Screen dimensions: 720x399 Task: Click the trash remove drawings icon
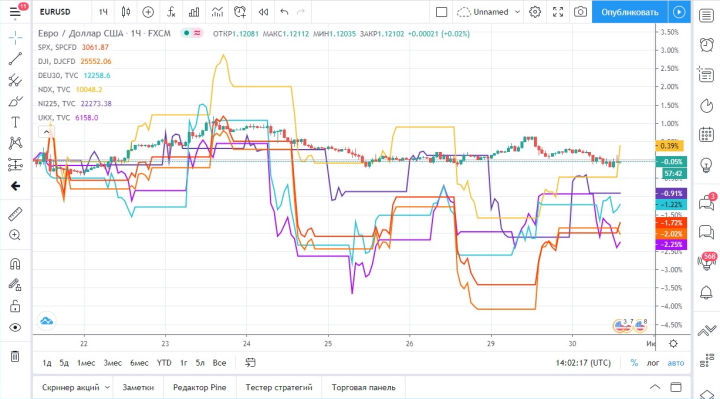tap(15, 356)
